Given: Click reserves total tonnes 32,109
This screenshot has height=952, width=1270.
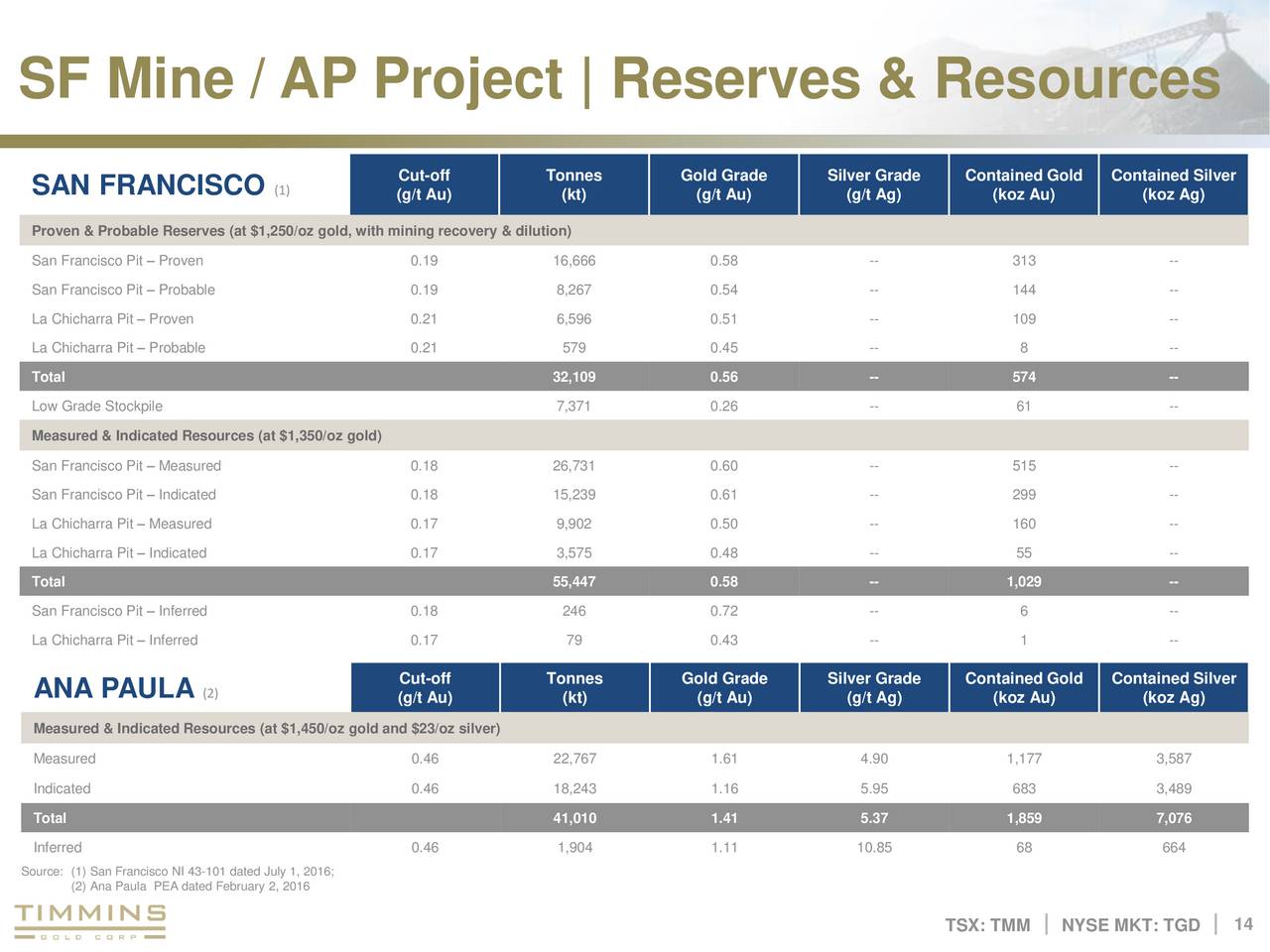Looking at the screenshot, I should click(573, 377).
